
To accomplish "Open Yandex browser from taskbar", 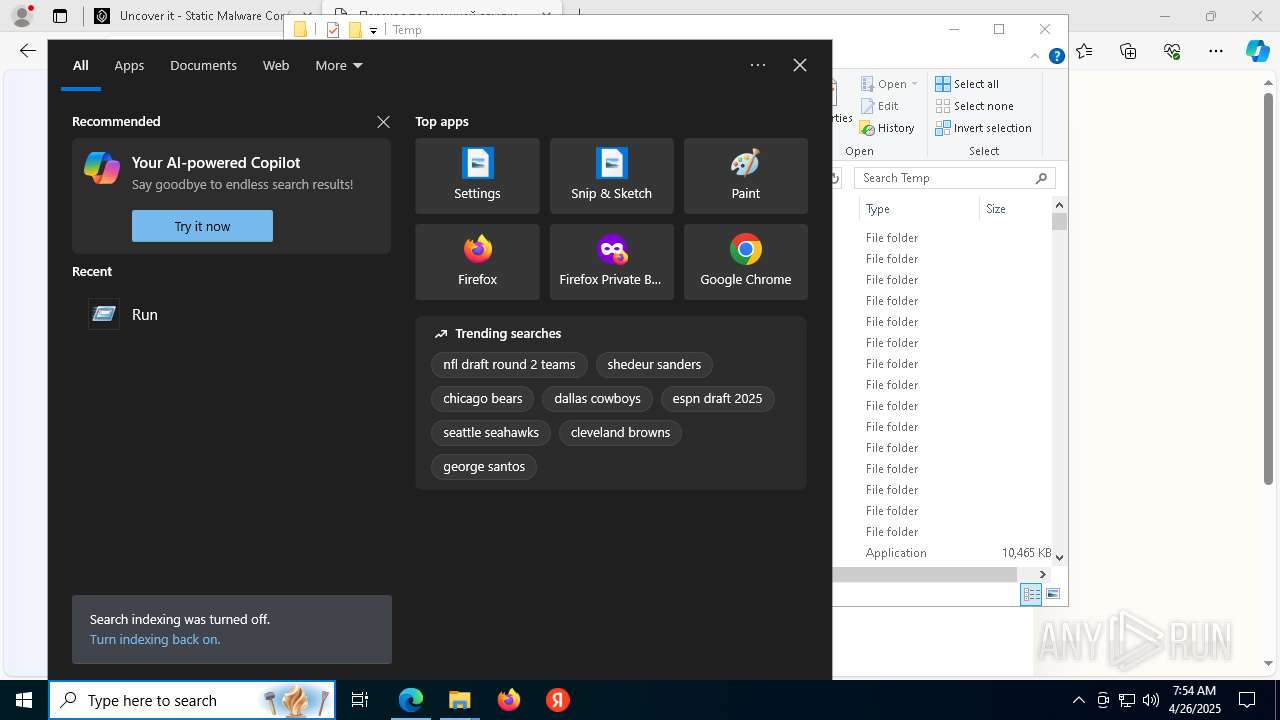I will [x=558, y=700].
